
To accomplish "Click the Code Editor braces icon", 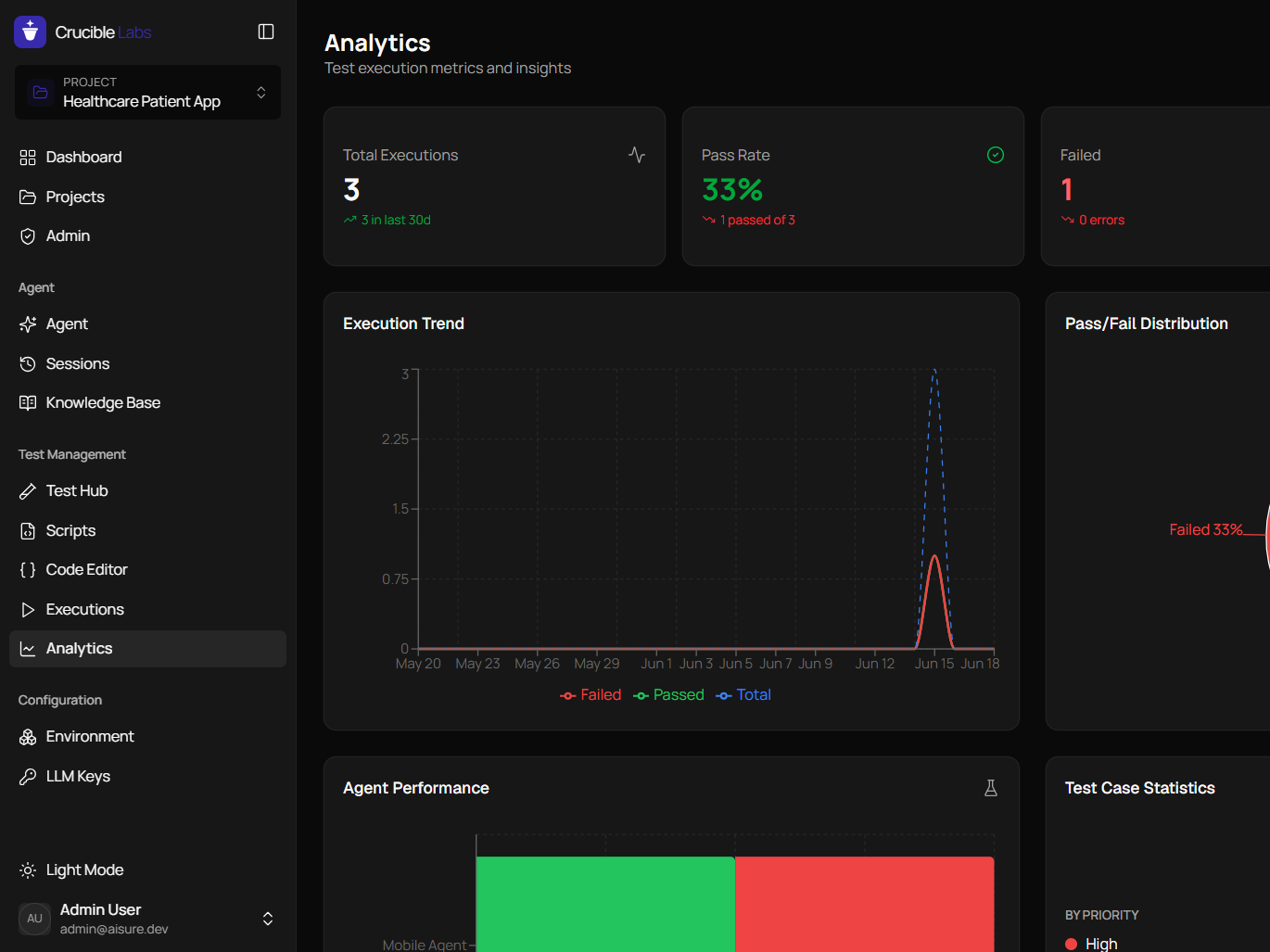I will [x=28, y=570].
